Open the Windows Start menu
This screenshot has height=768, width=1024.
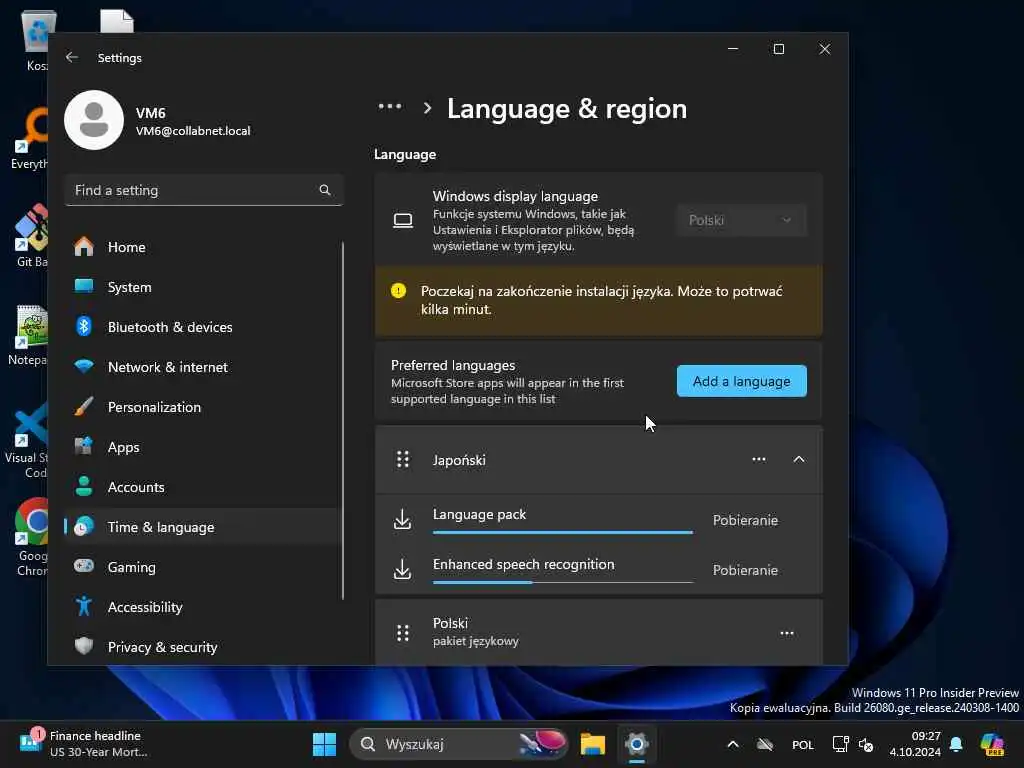click(324, 744)
